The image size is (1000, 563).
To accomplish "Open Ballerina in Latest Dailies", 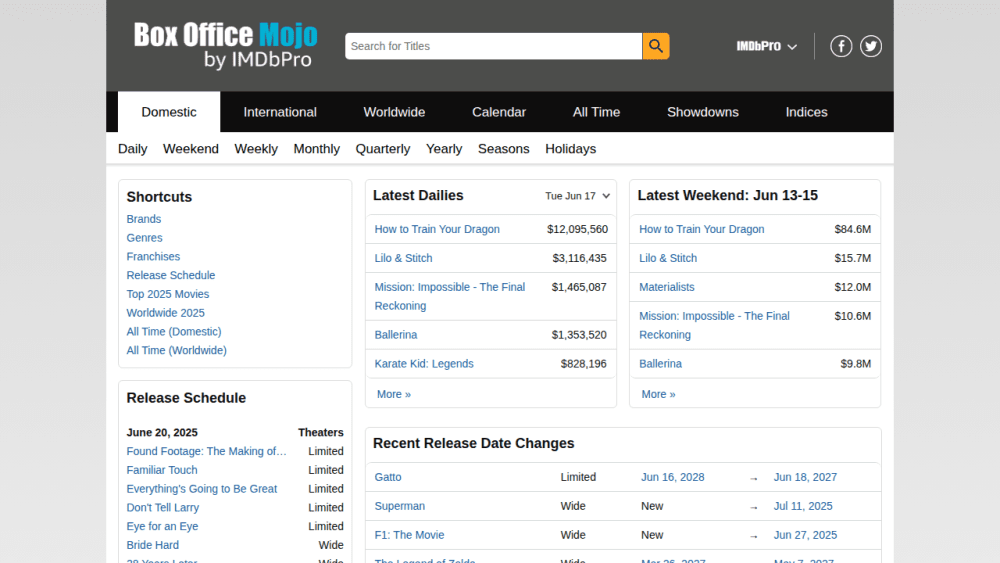I will click(395, 335).
